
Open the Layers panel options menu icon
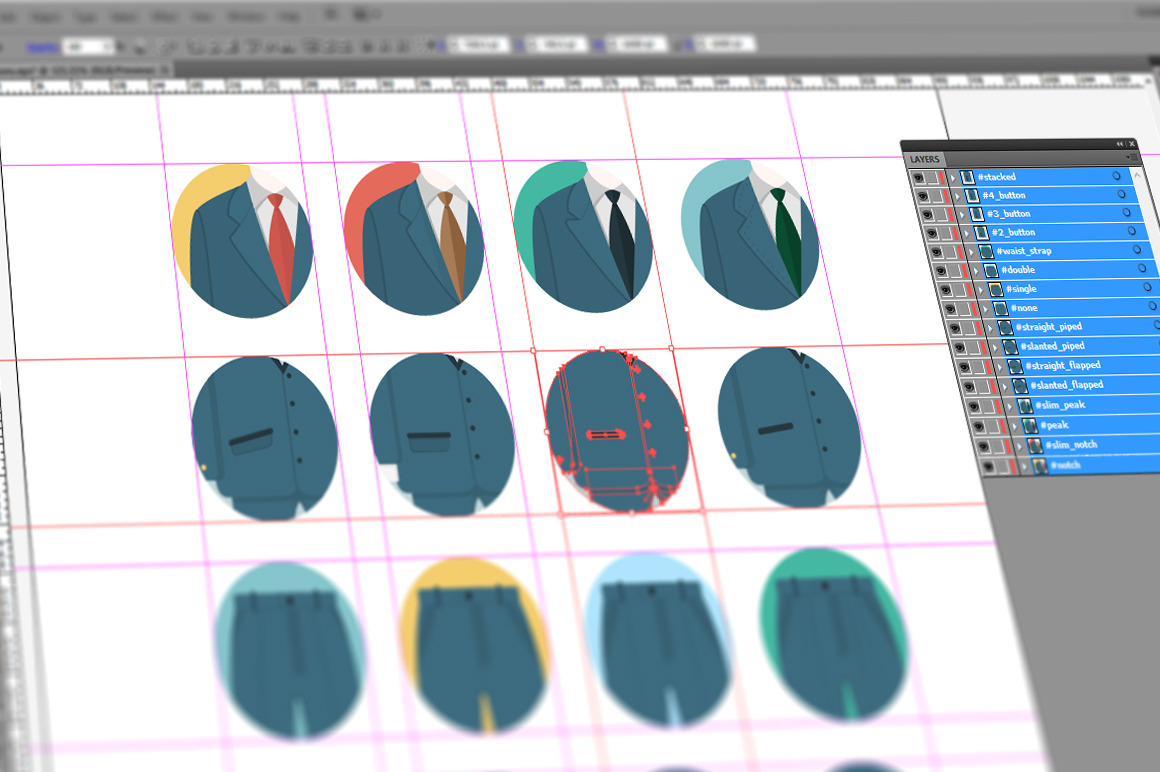(1129, 158)
